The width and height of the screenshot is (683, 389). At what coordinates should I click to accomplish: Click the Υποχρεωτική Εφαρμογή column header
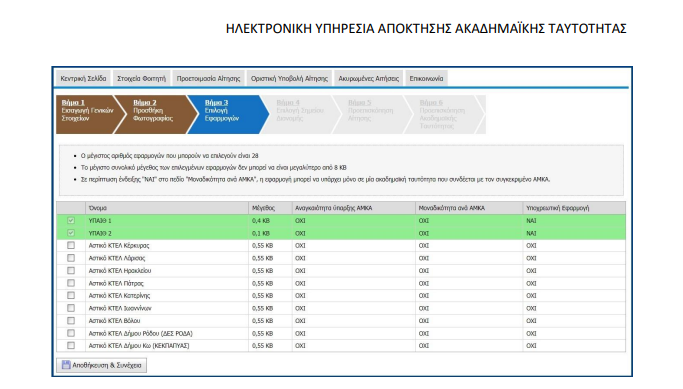pos(575,208)
